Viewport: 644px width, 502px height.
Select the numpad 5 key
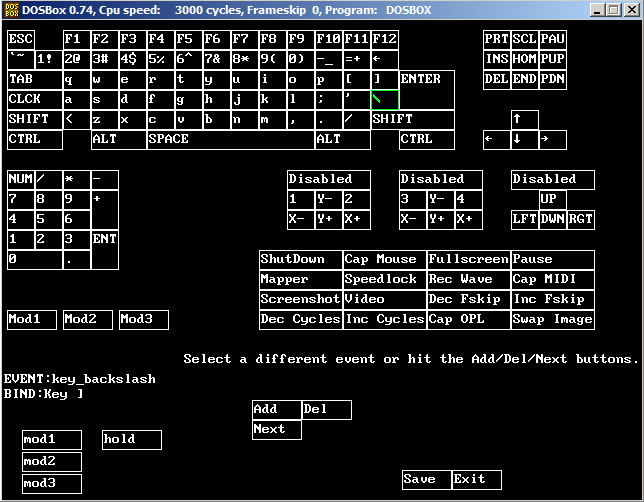(x=49, y=219)
